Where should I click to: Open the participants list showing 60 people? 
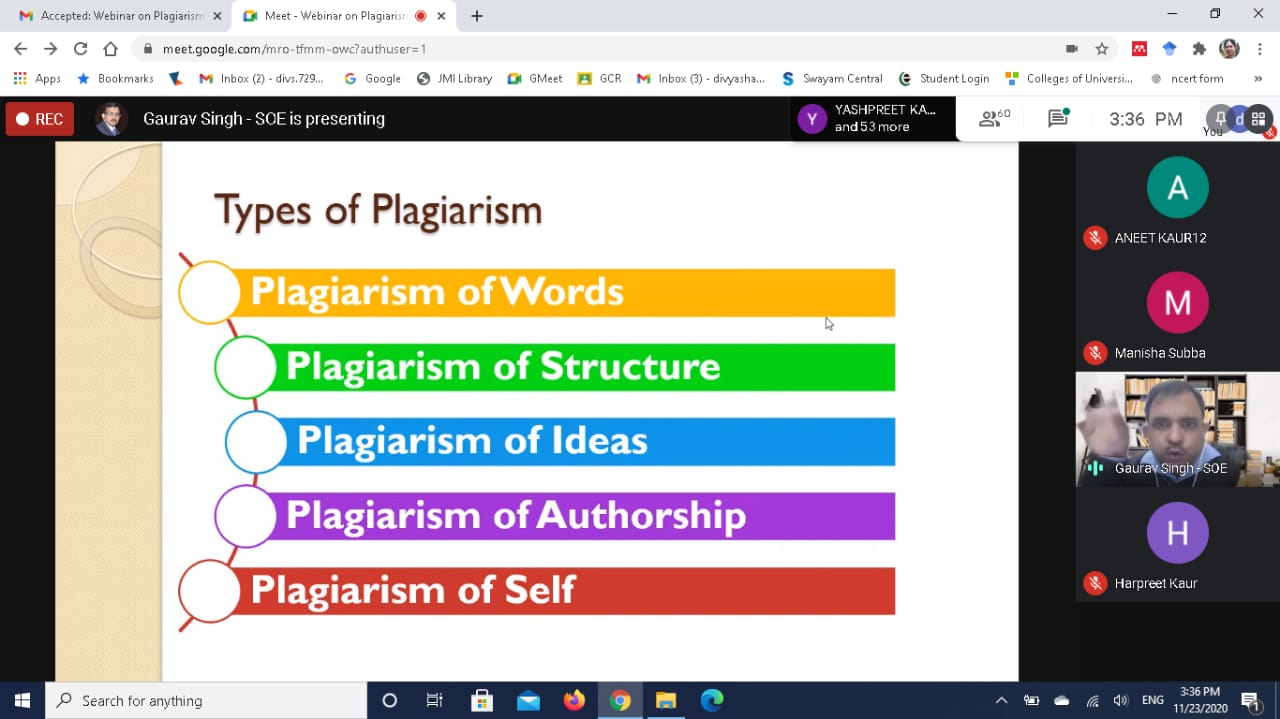point(994,119)
